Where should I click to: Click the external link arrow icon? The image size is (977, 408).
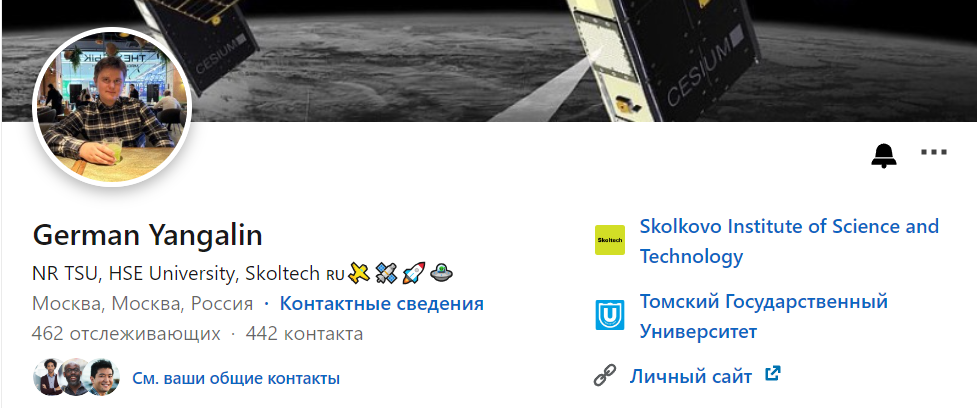[x=773, y=374]
